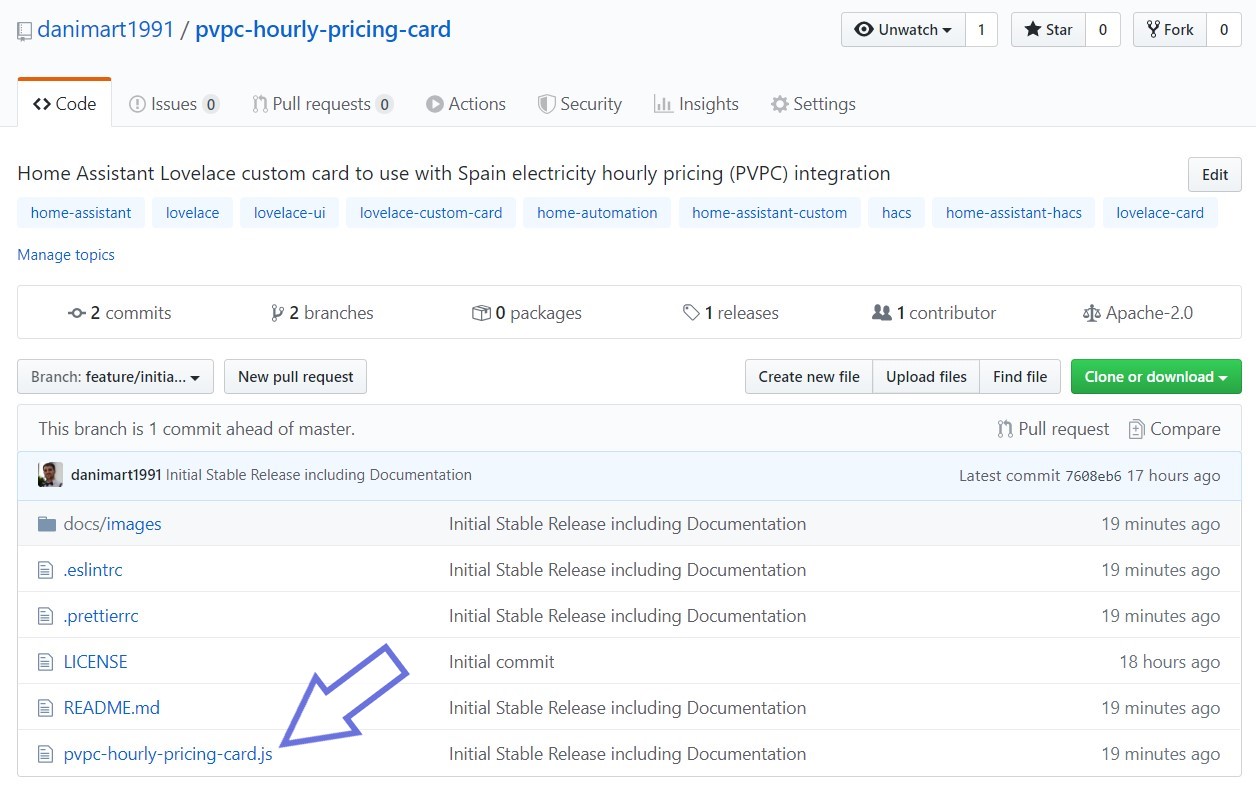Click the Pull request link in branch info bar

[x=1053, y=429]
